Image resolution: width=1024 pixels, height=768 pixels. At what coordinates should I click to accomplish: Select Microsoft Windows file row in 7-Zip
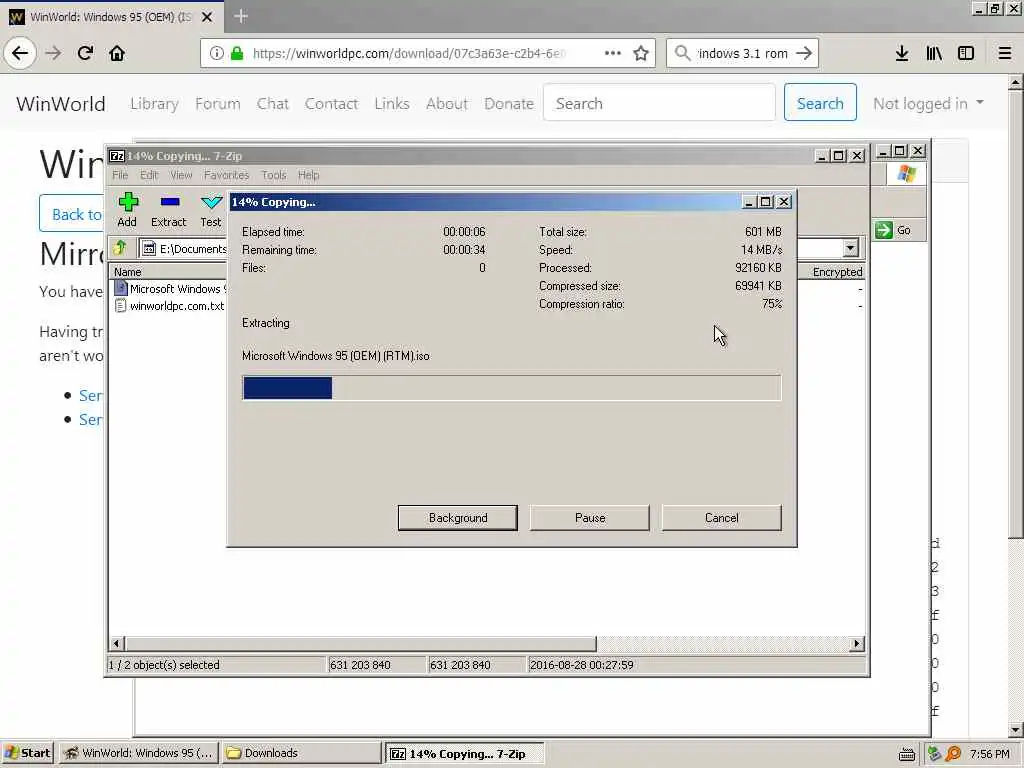tap(170, 289)
